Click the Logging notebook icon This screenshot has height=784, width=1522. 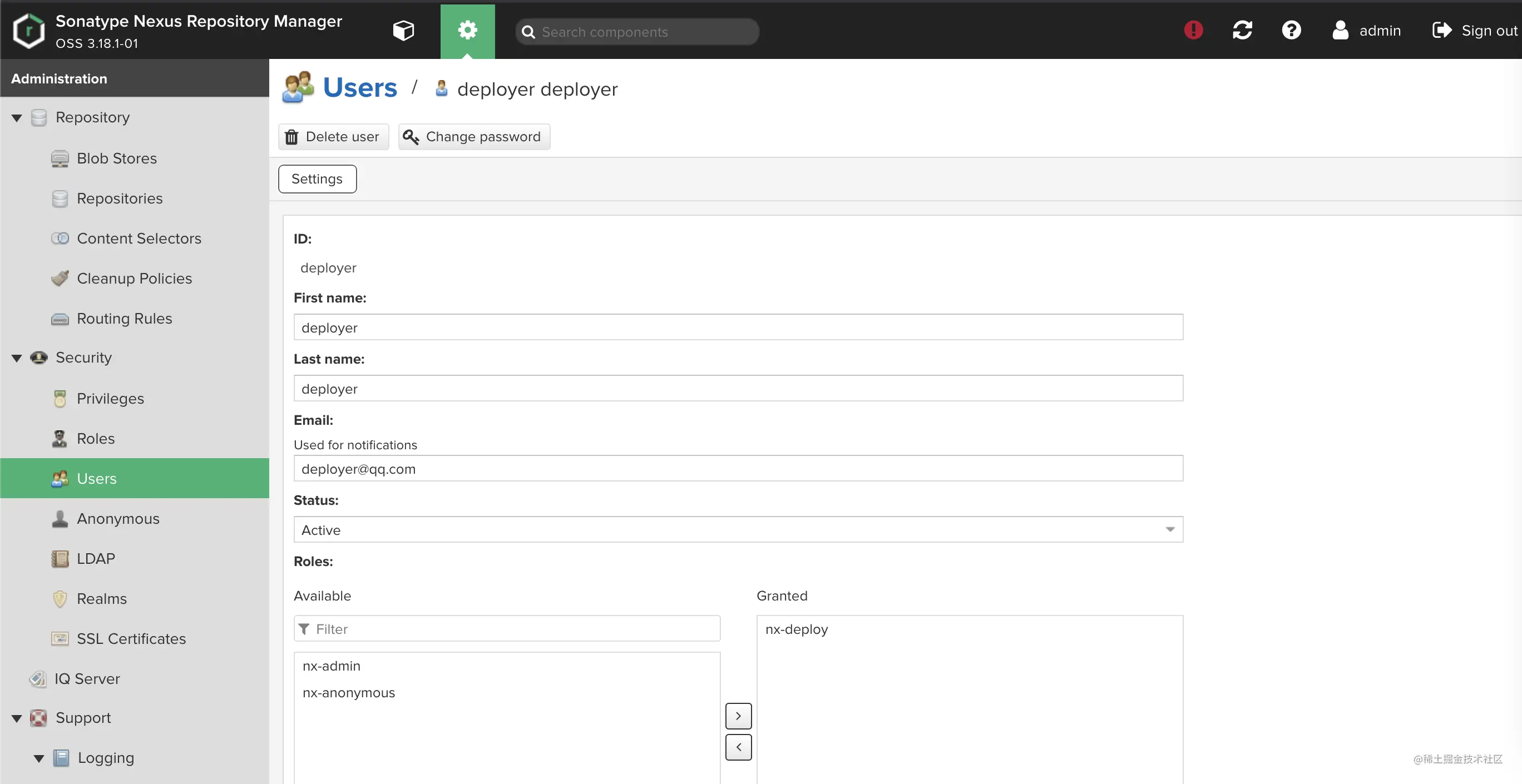point(61,758)
